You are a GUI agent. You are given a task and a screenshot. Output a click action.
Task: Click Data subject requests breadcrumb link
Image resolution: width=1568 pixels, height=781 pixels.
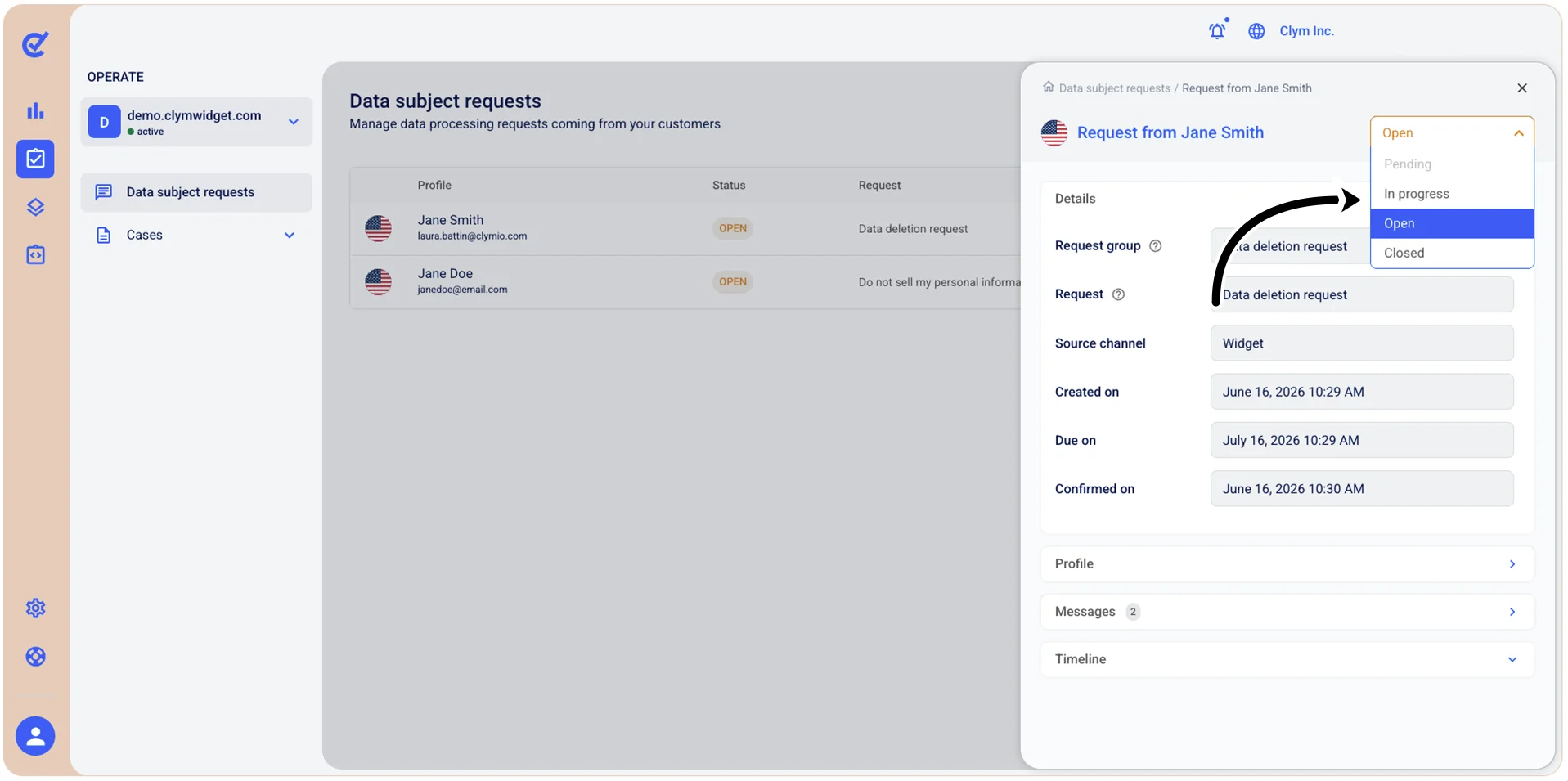pos(1114,88)
